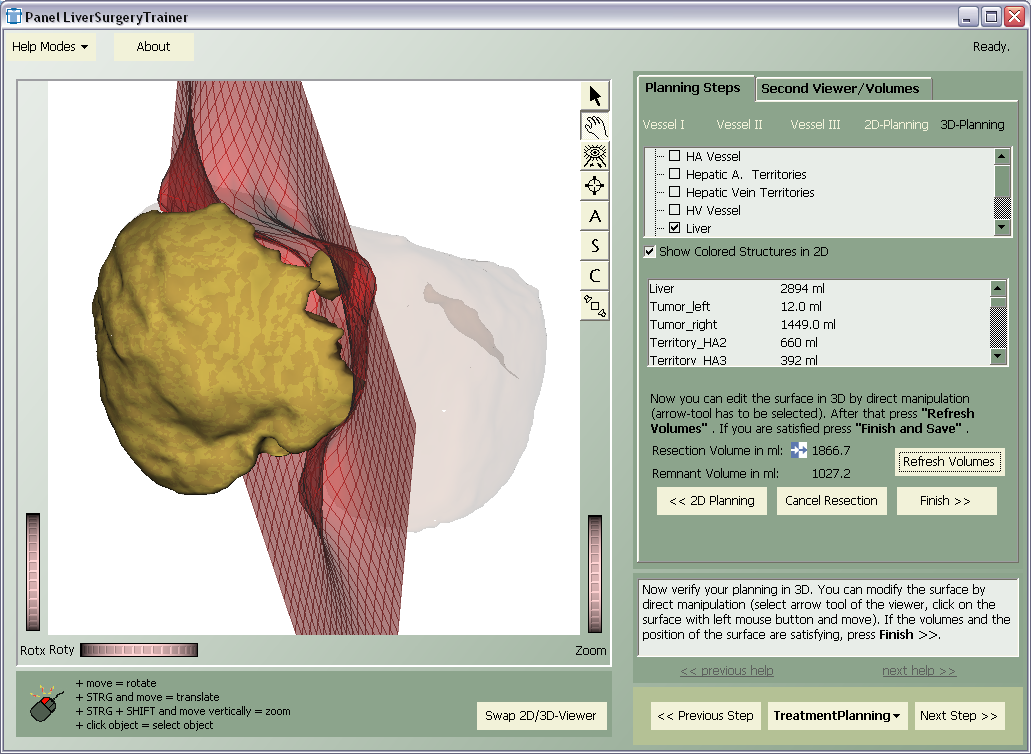Image resolution: width=1031 pixels, height=754 pixels.
Task: Select the arrow pointer tool
Action: point(595,96)
